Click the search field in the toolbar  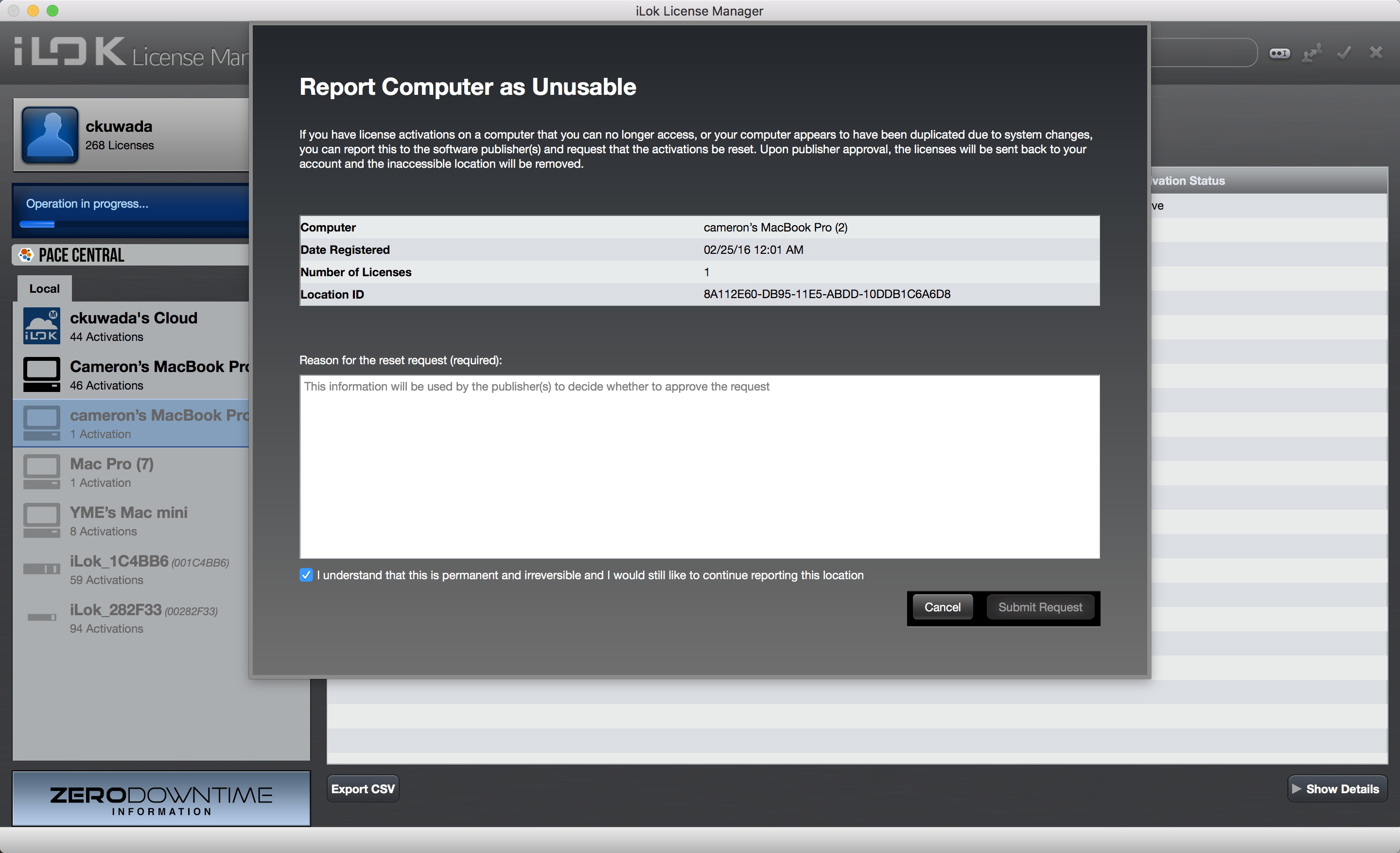click(1204, 53)
